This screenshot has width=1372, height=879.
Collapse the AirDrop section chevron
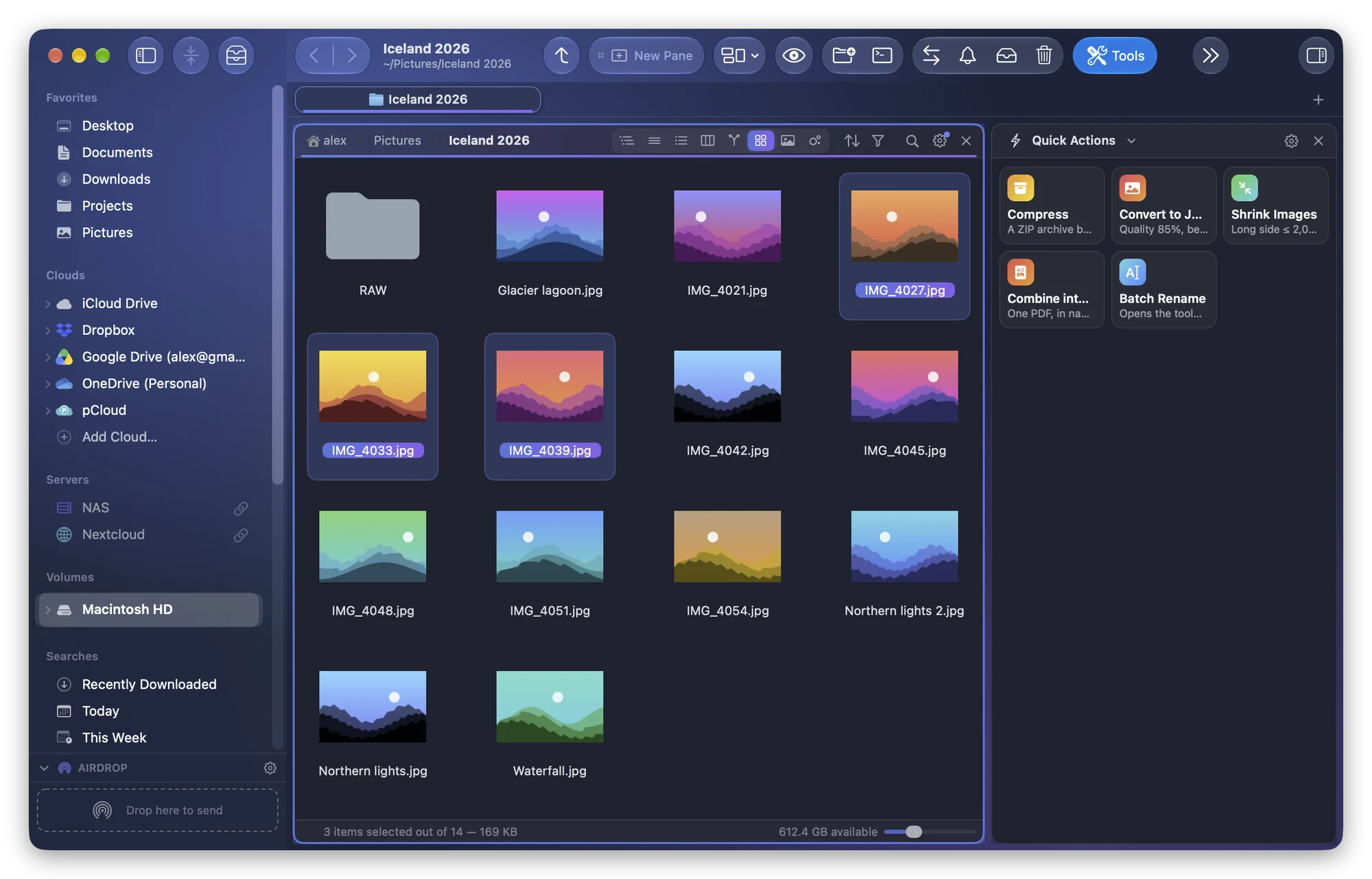pos(44,768)
